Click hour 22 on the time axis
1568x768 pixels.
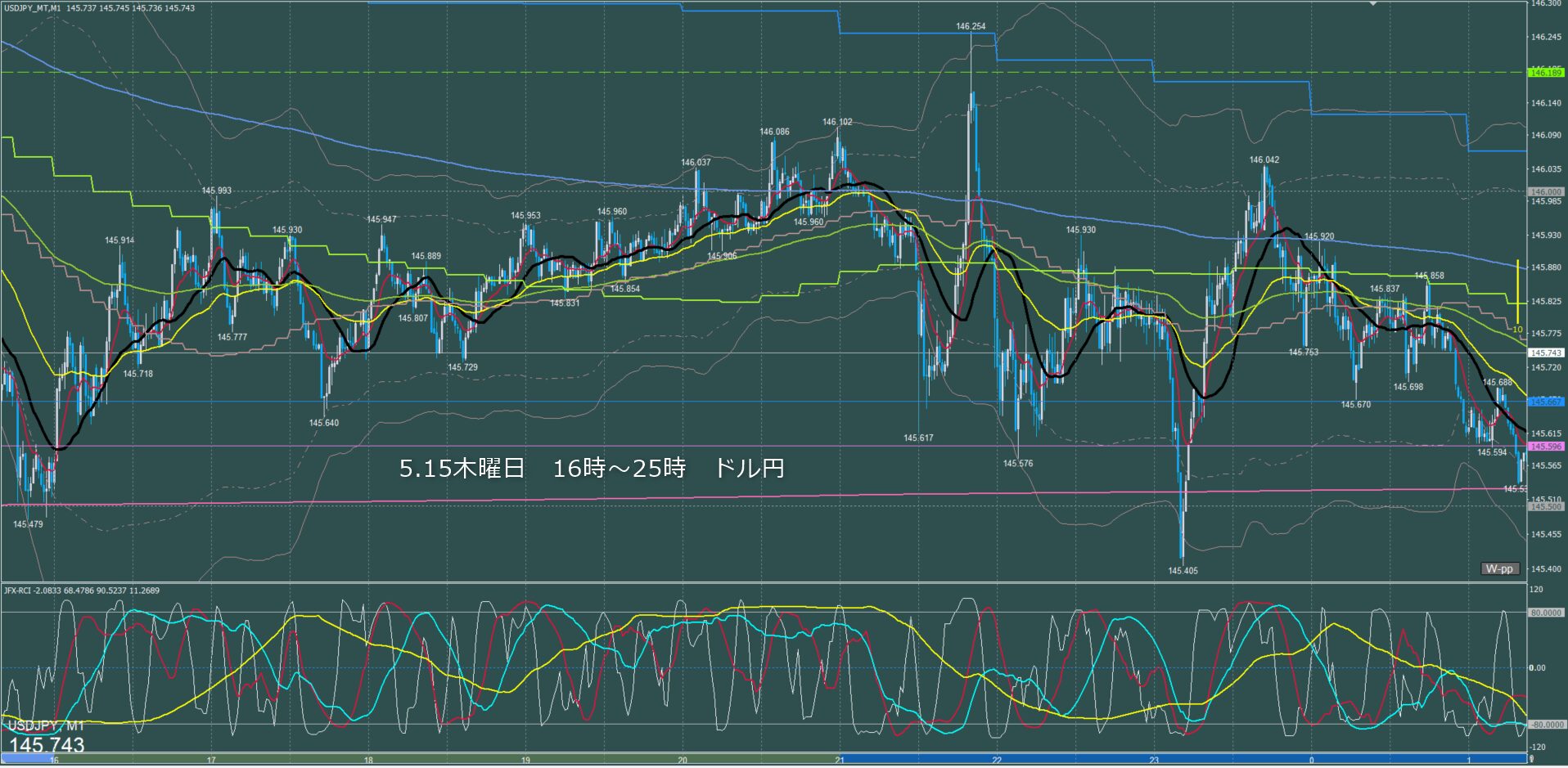(x=997, y=761)
